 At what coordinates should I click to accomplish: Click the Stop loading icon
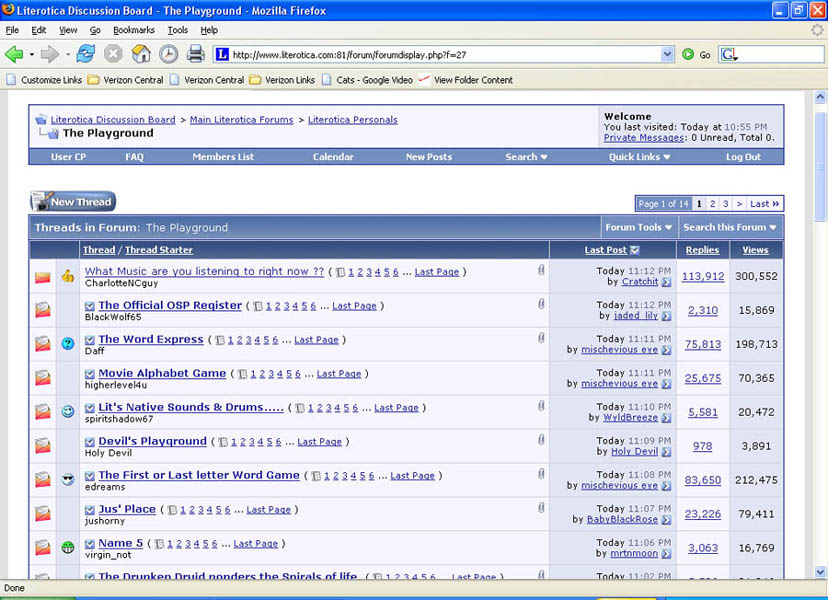(112, 54)
